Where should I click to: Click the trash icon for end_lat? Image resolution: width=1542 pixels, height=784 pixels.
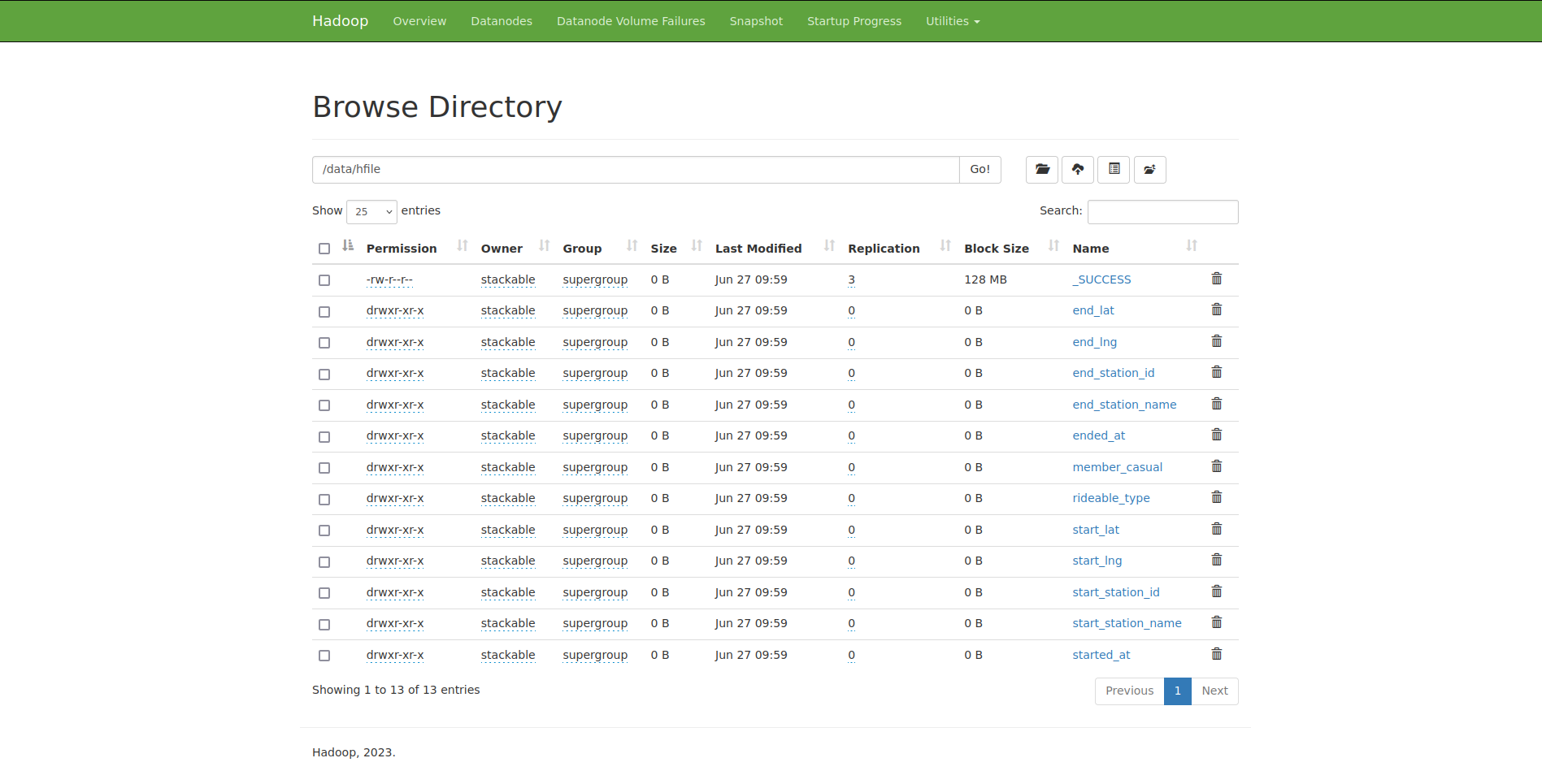(1217, 309)
